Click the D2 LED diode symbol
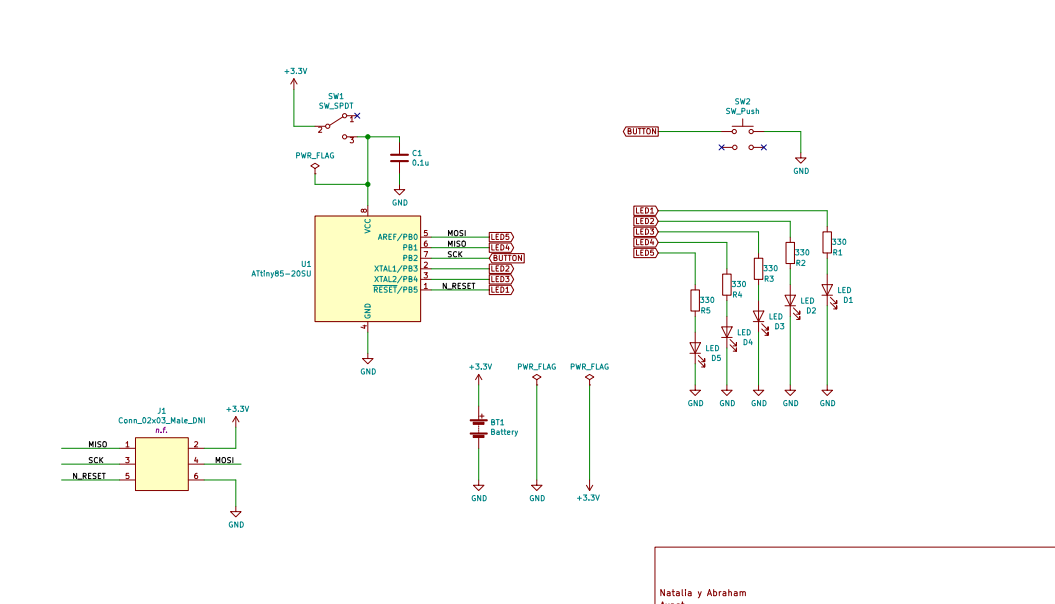 [792, 304]
